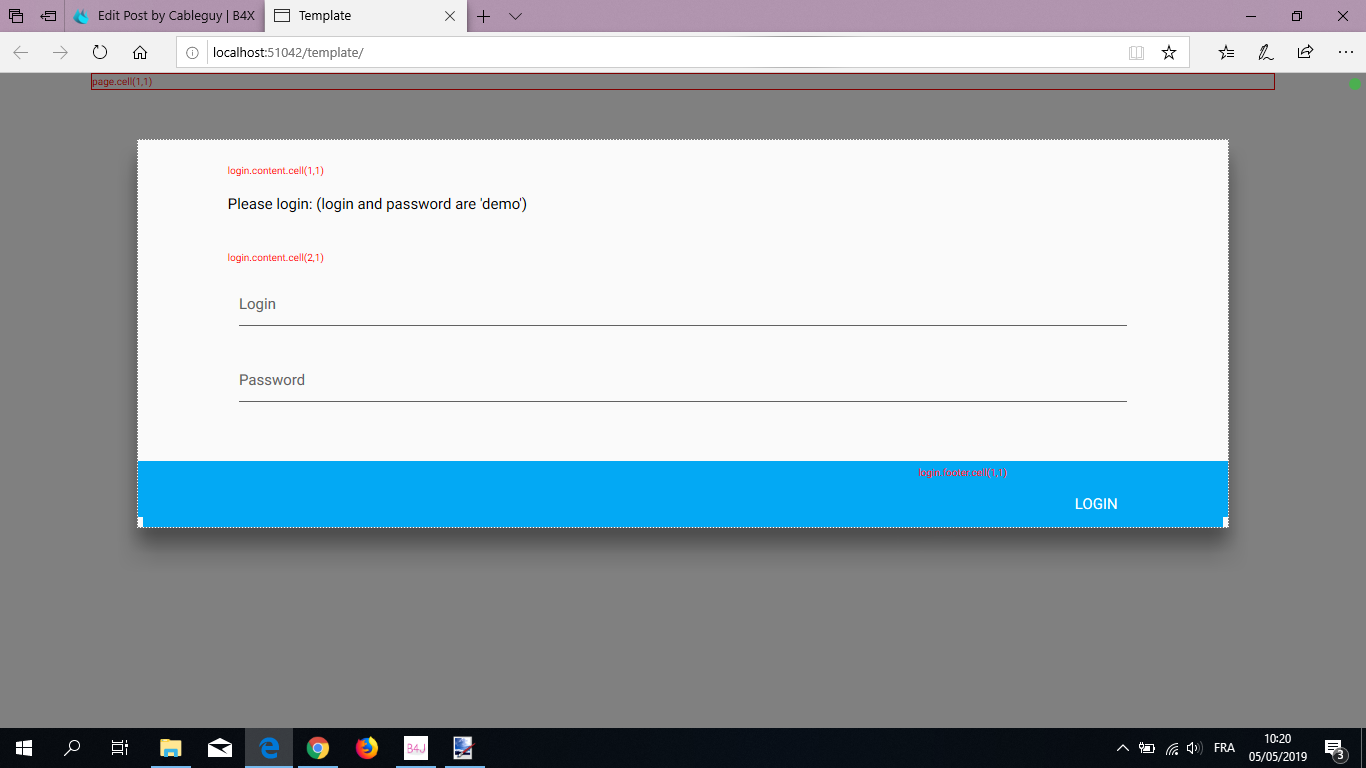Screen dimensions: 1366x768
Task: Open the app right of B4J
Action: pos(463,748)
